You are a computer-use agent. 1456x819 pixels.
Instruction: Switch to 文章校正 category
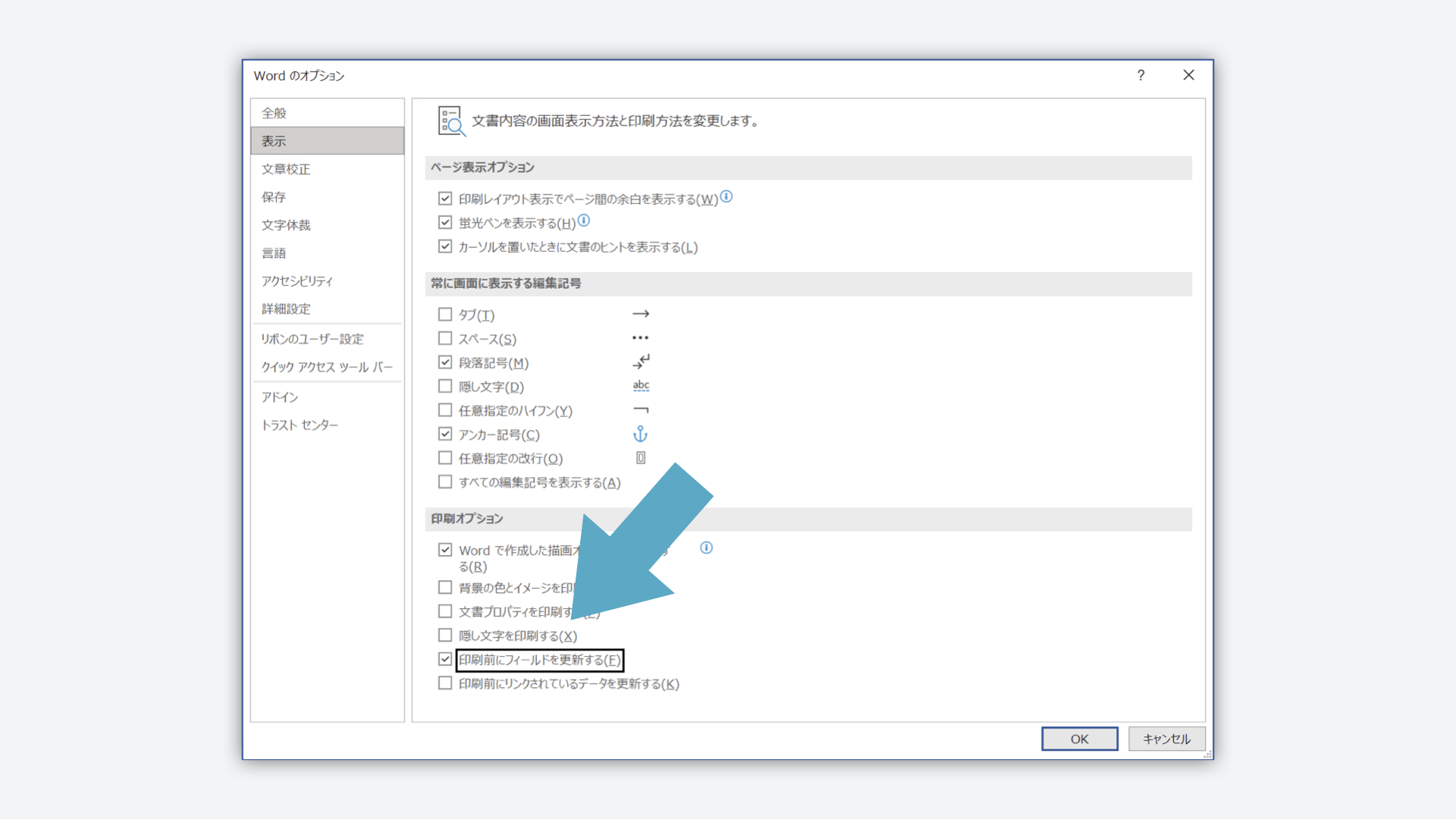click(x=286, y=169)
